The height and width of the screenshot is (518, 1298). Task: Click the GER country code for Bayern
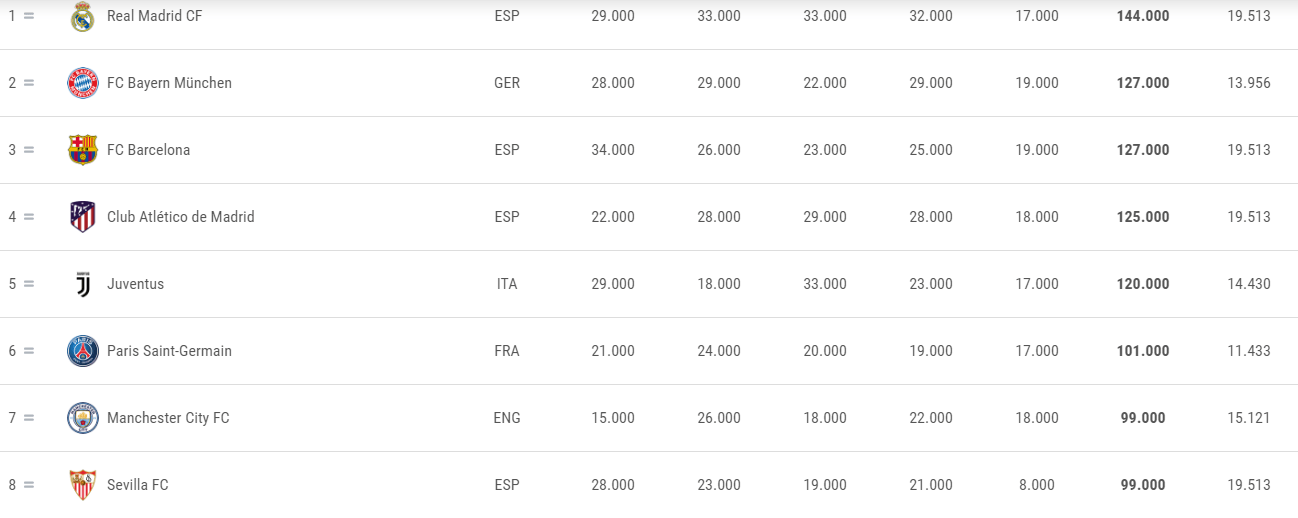pos(507,83)
